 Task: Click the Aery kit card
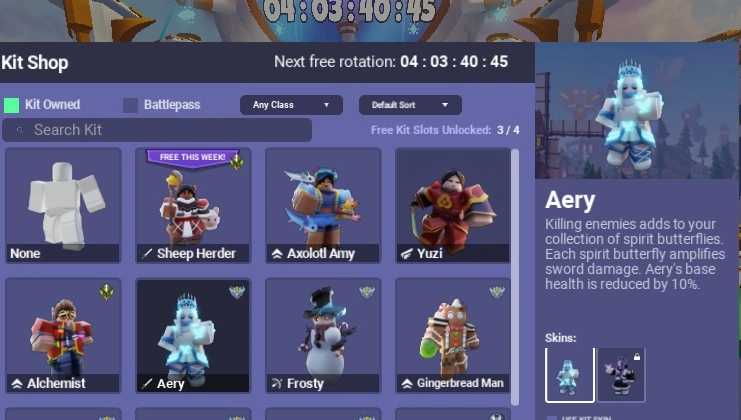pyautogui.click(x=193, y=335)
